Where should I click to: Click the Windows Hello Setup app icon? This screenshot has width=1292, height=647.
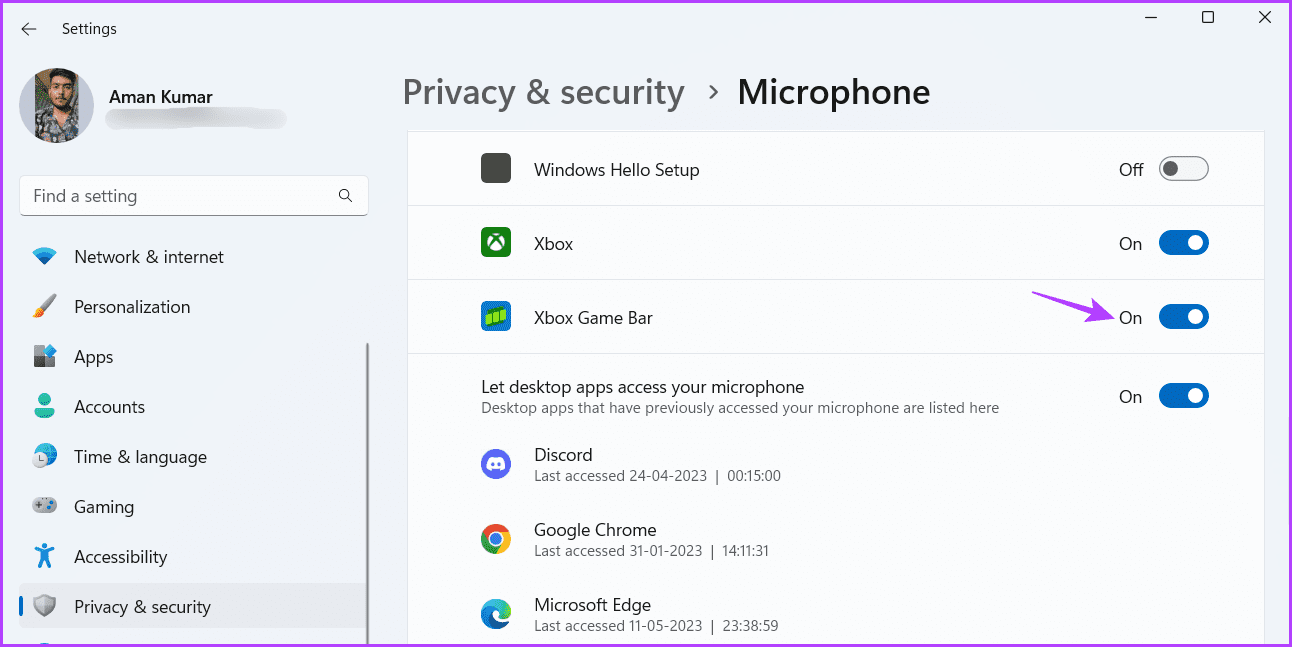coord(496,169)
